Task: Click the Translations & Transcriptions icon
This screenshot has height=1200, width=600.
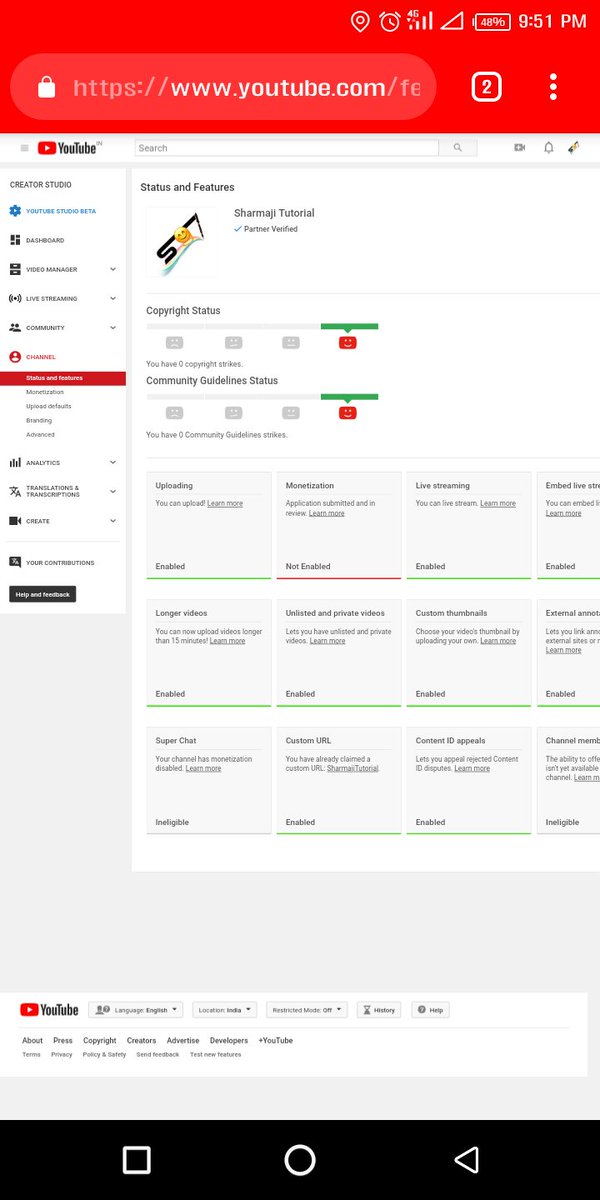Action: [x=15, y=491]
